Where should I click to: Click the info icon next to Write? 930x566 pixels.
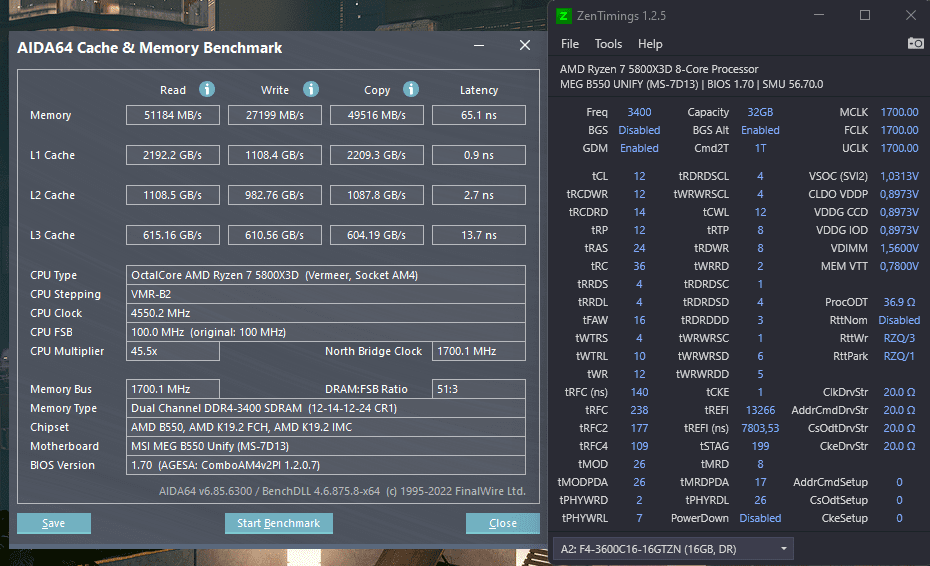coord(311,89)
